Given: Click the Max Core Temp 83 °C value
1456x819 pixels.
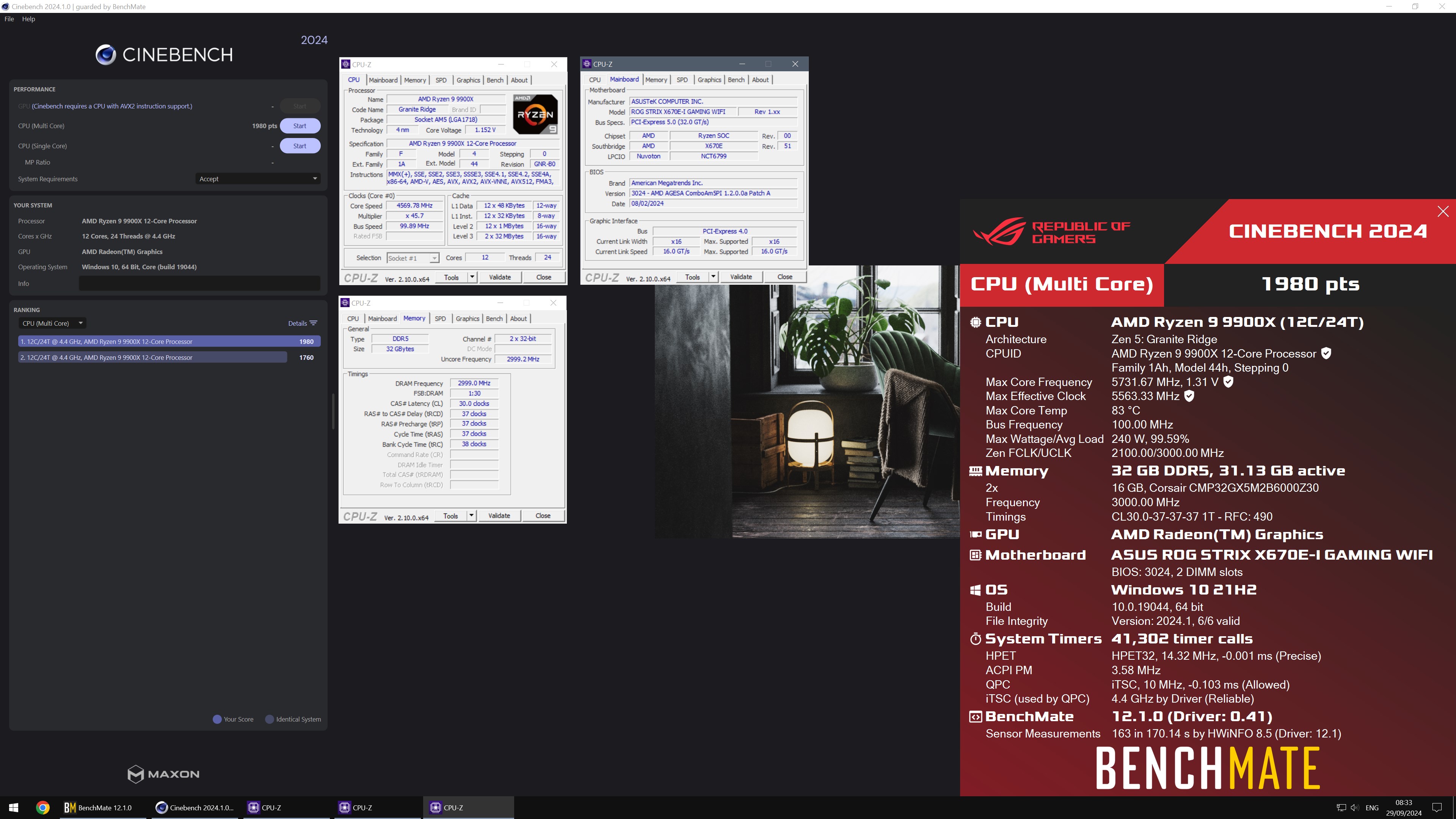Looking at the screenshot, I should click(1126, 410).
